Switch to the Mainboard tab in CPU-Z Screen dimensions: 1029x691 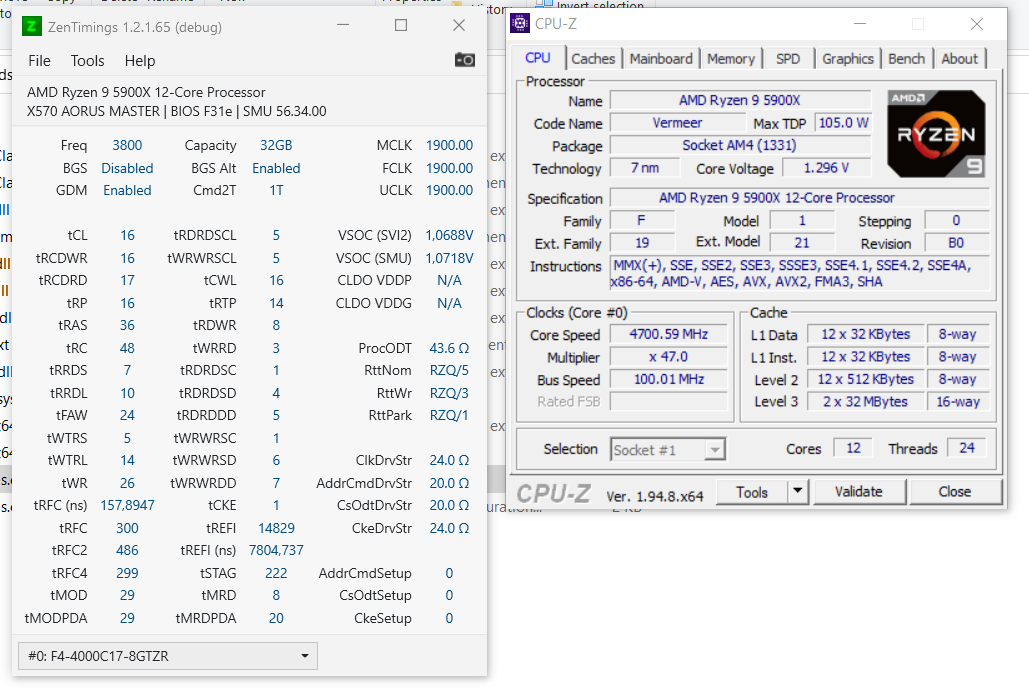(x=661, y=59)
